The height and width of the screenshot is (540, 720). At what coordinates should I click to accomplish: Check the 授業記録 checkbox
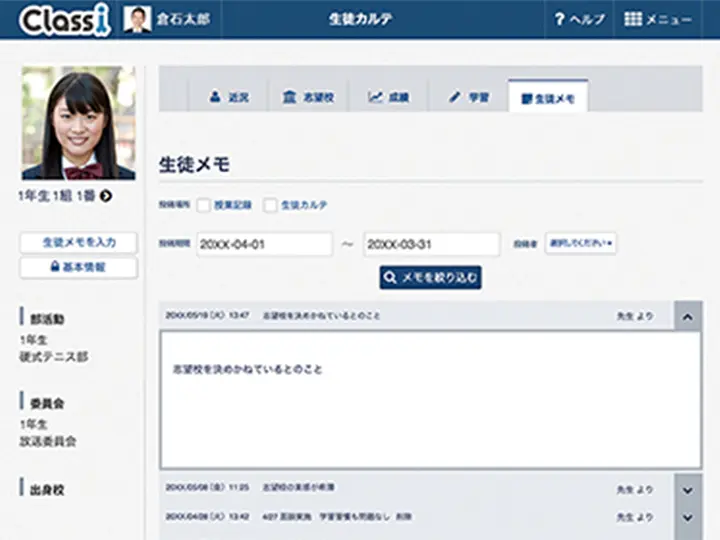[x=204, y=205]
